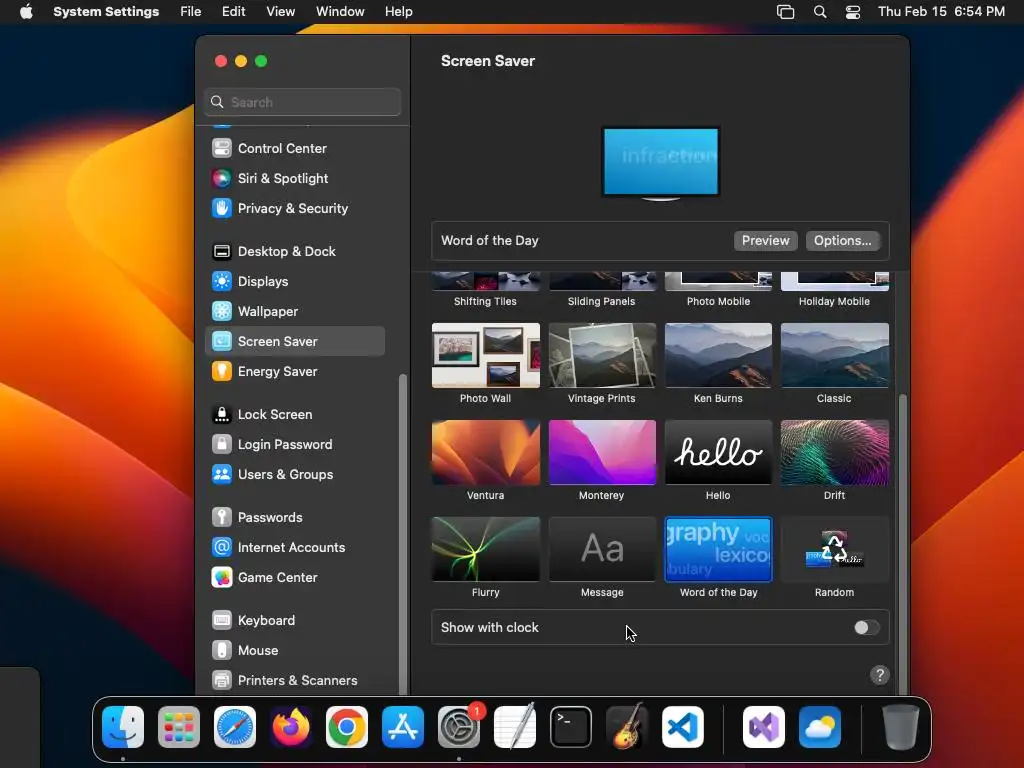1024x768 pixels.
Task: Select the Photo Mobile screen saver
Action: (x=718, y=289)
